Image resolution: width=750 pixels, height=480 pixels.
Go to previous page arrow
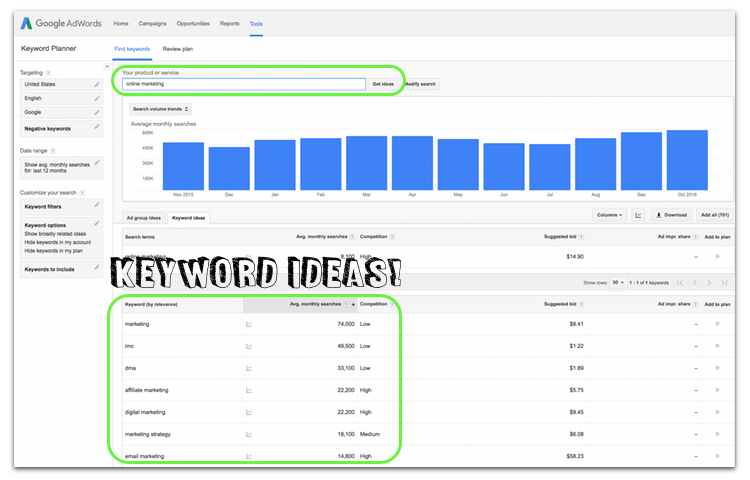(695, 283)
